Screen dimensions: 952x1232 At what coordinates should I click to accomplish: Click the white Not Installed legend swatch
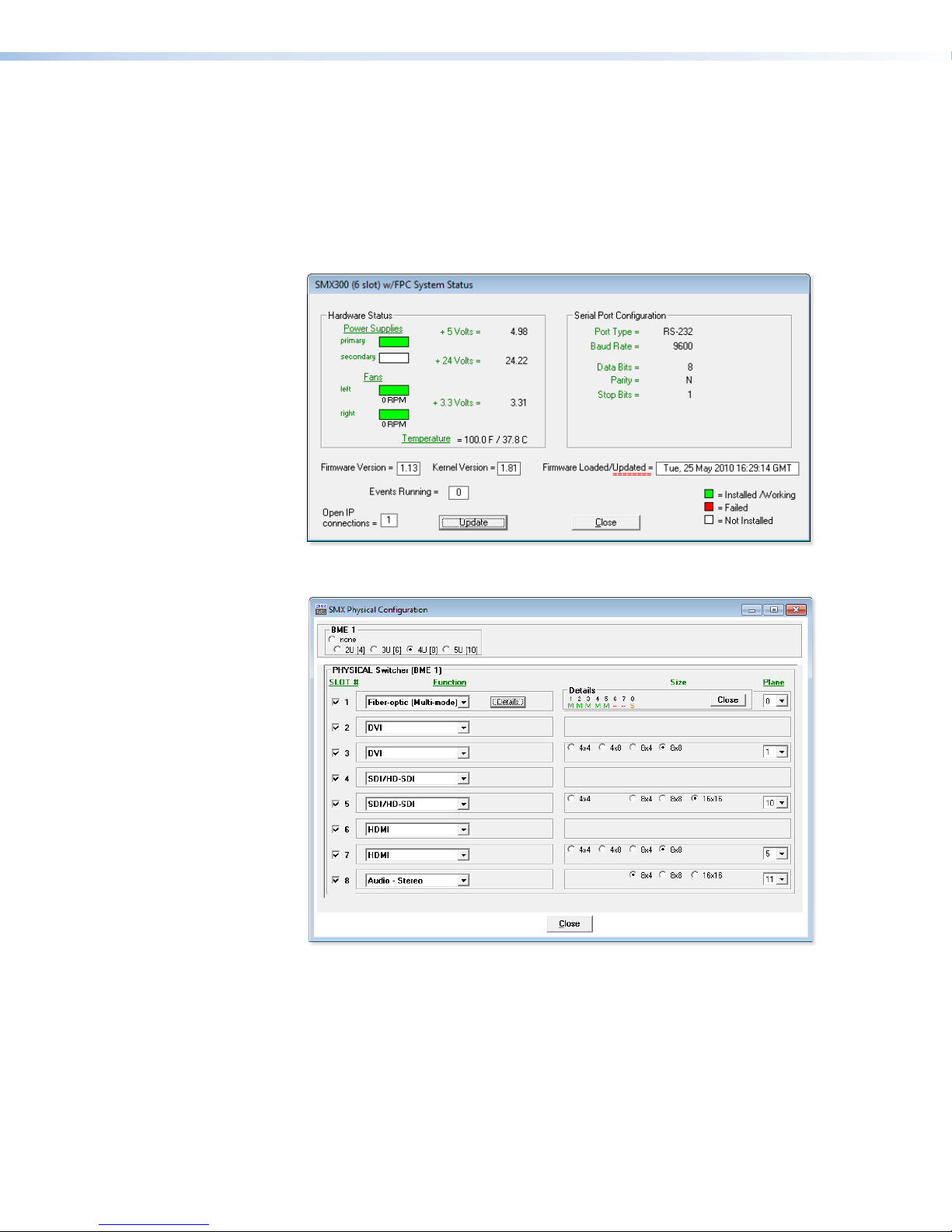(x=709, y=520)
